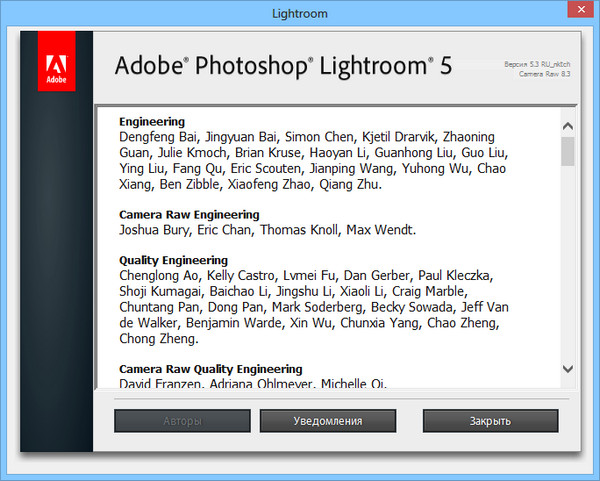This screenshot has width=600, height=481.
Task: Click the name Max Wendt
Action: click(379, 230)
